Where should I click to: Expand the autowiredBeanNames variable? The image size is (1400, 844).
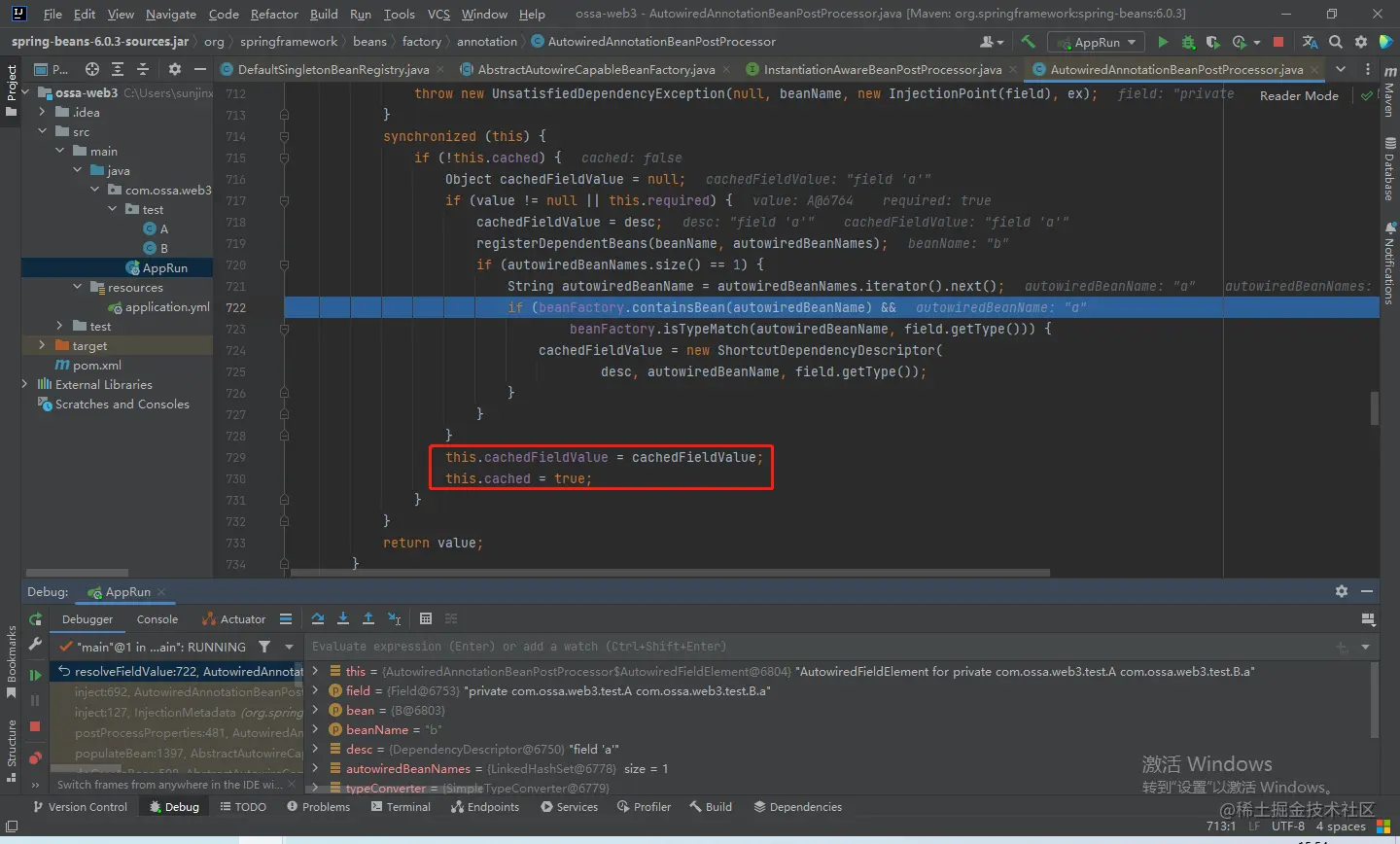tap(315, 768)
